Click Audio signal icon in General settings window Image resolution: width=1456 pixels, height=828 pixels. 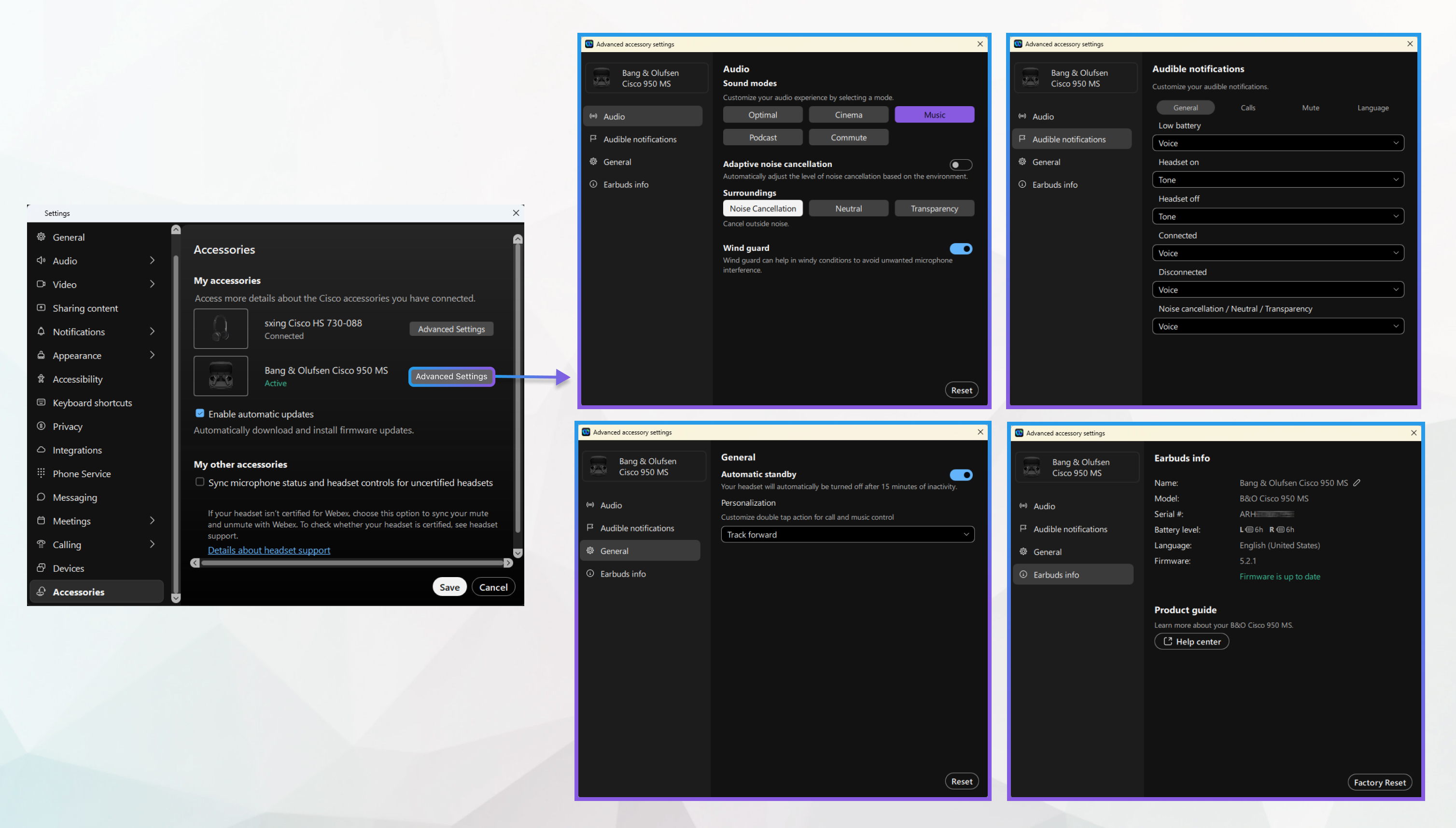(x=590, y=505)
